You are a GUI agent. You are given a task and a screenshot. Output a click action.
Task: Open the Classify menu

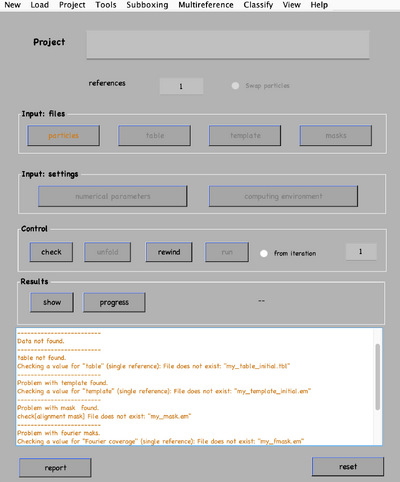click(x=258, y=5)
